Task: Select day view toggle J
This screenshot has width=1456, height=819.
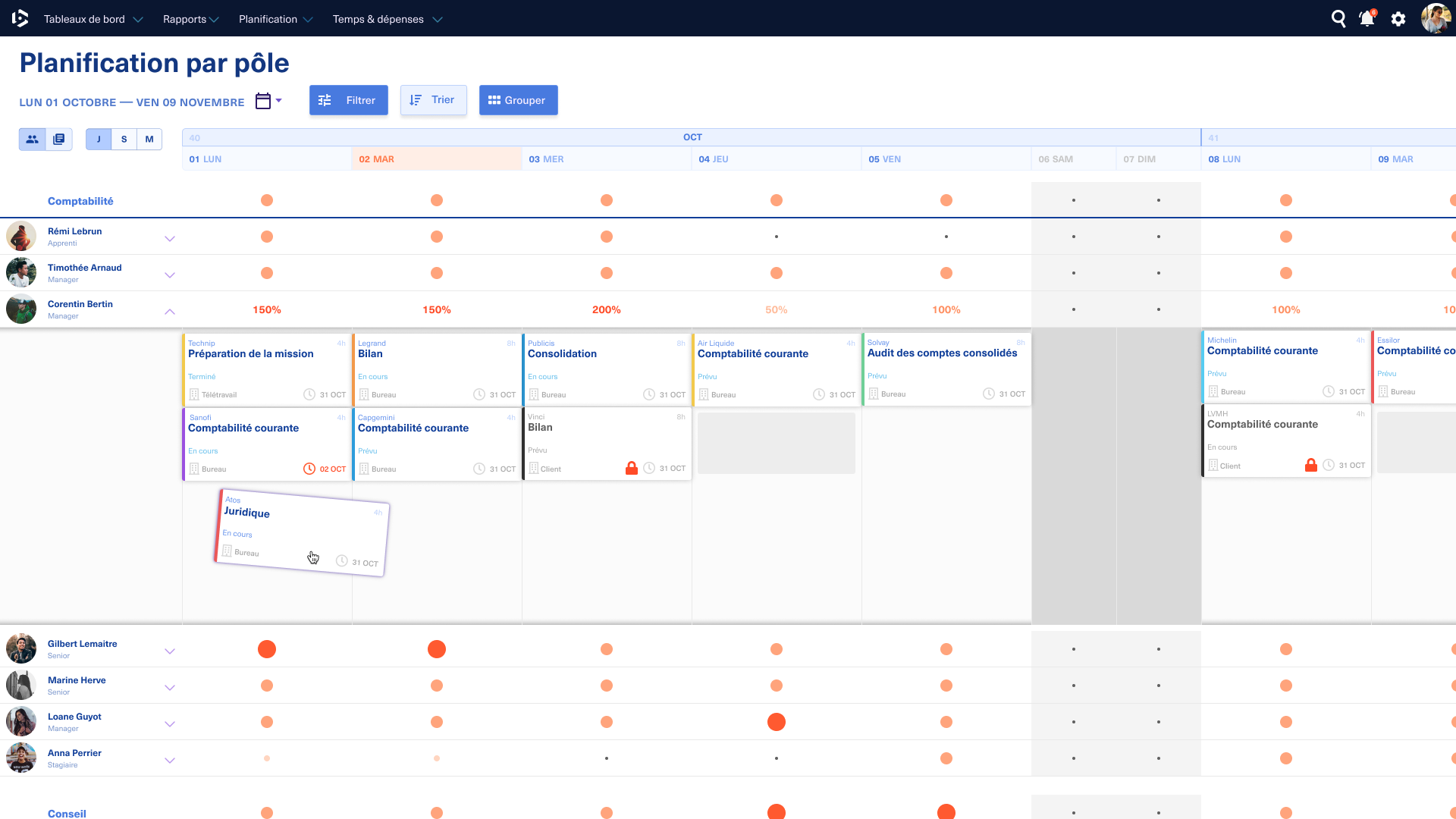Action: coord(99,140)
